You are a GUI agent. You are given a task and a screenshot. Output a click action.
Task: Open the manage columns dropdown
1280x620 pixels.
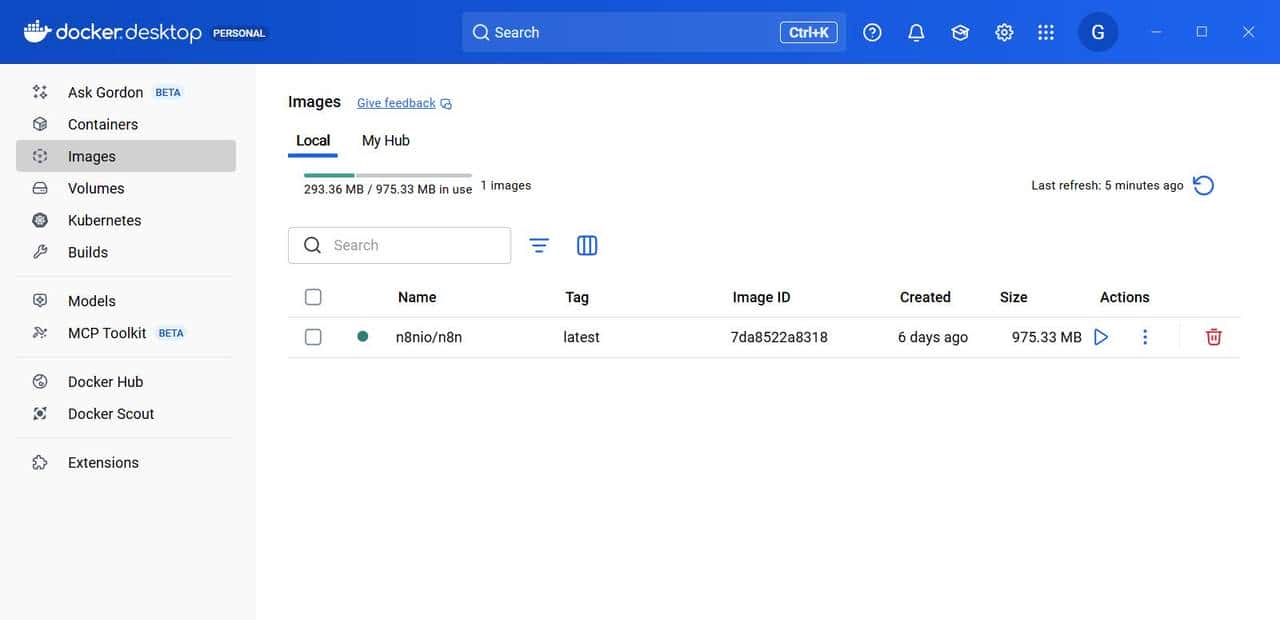(x=587, y=245)
